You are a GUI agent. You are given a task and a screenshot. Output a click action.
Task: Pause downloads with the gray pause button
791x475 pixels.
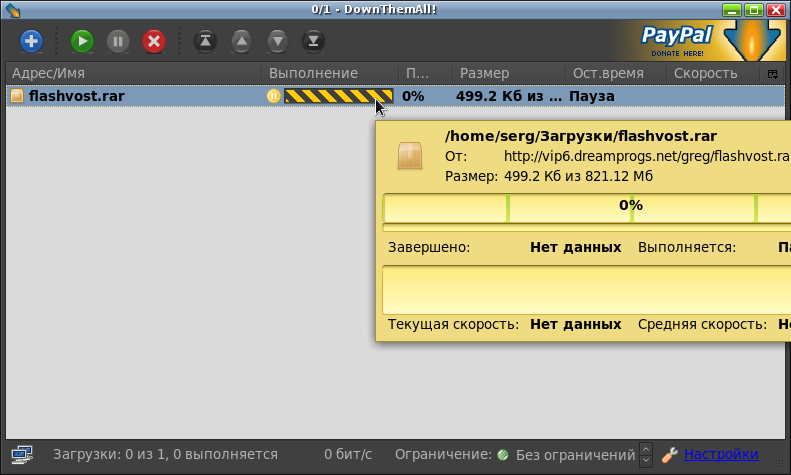[118, 41]
